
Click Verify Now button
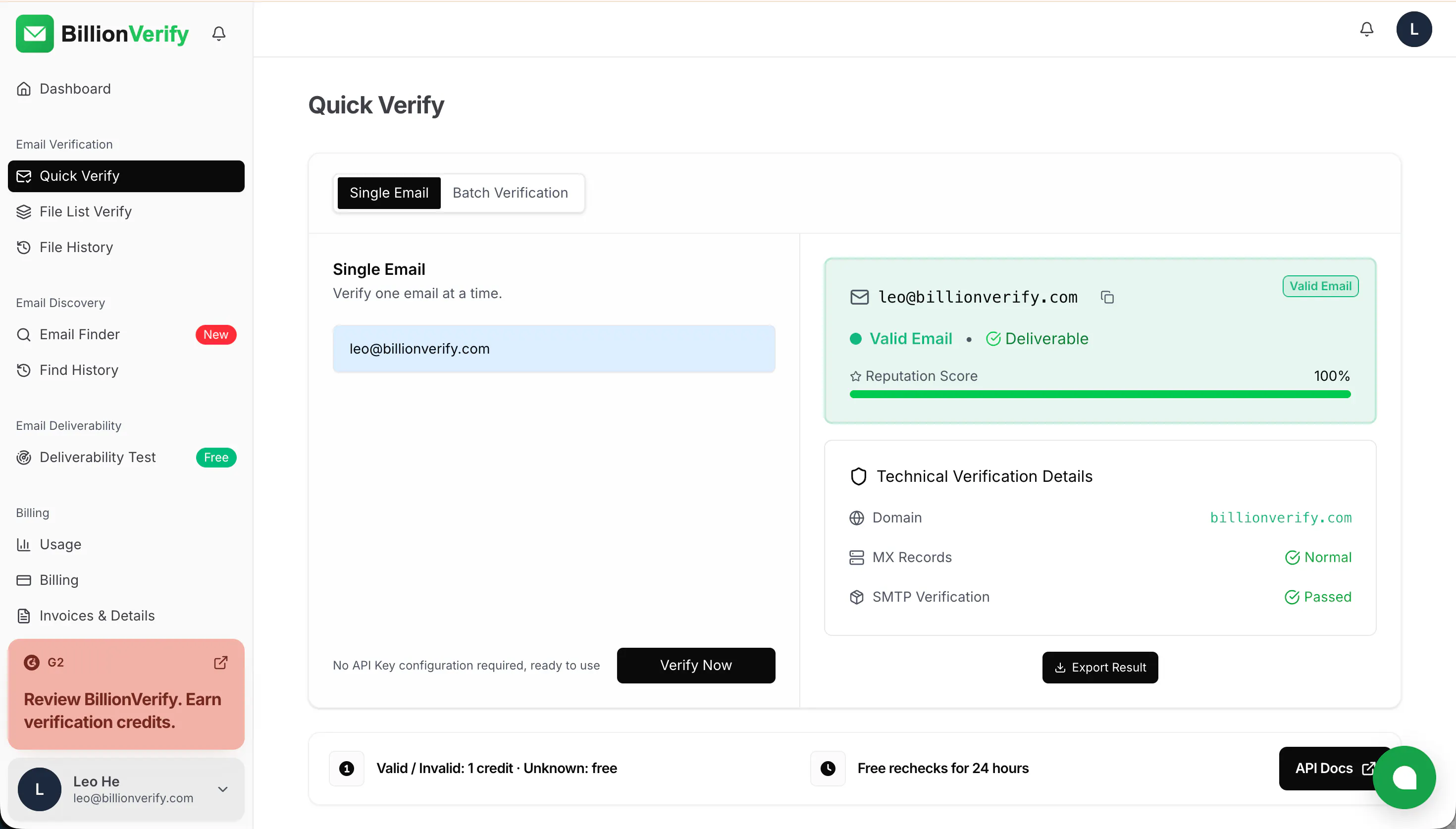695,666
